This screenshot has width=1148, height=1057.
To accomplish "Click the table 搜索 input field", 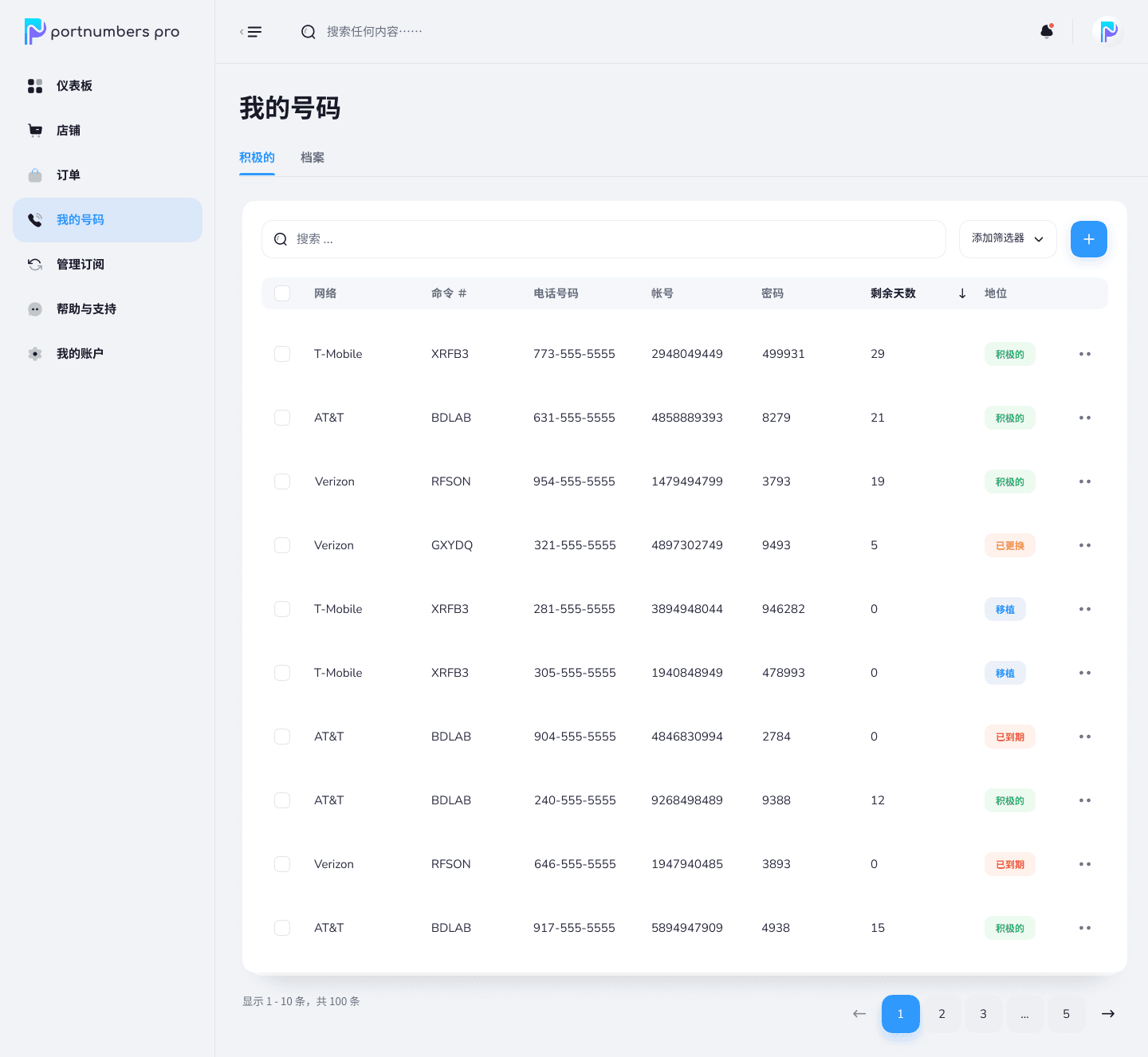I will pos(604,239).
